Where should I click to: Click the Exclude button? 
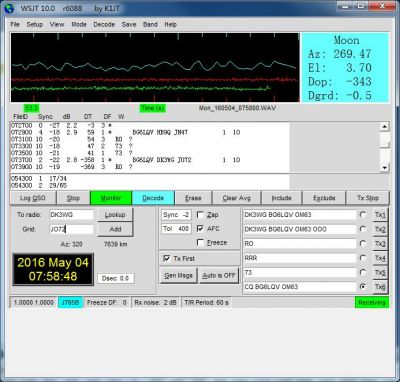click(x=324, y=198)
